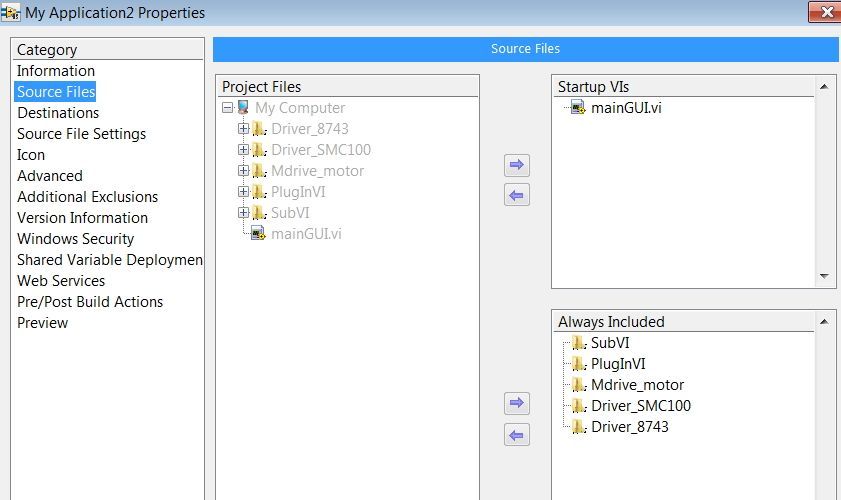Screen dimensions: 841x500
Task: Select the Driver_SMC100 name in Always Included
Action: 641,406
